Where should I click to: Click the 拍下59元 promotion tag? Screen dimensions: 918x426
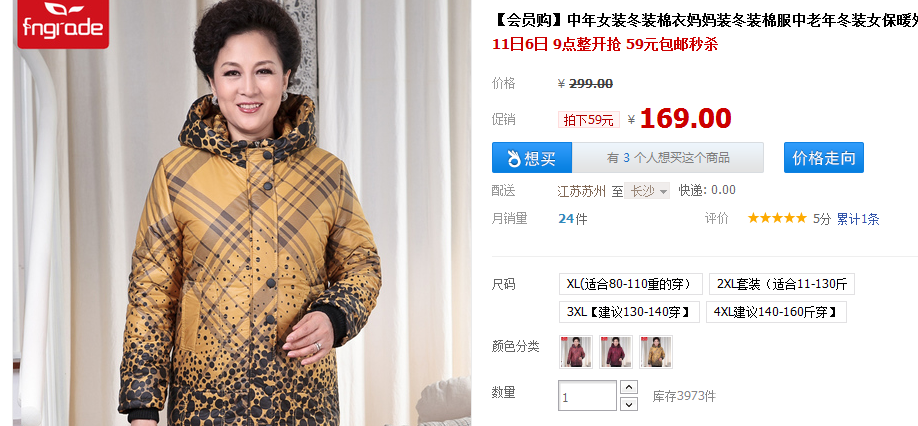tap(588, 120)
